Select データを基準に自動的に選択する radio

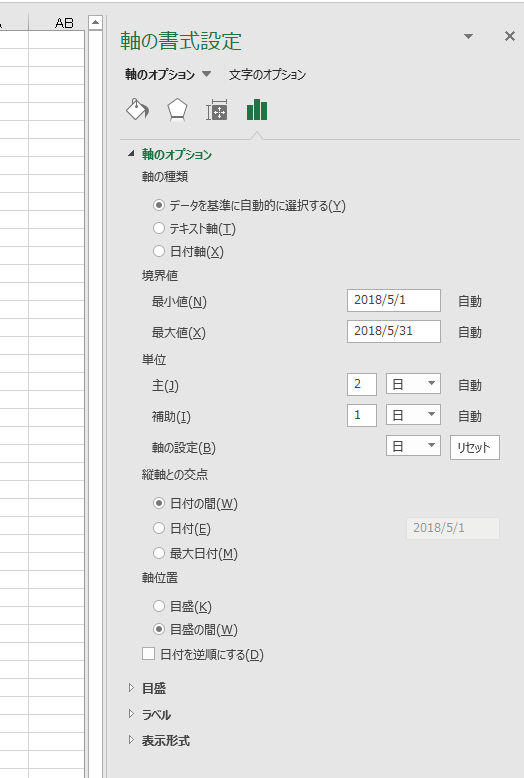coord(159,205)
